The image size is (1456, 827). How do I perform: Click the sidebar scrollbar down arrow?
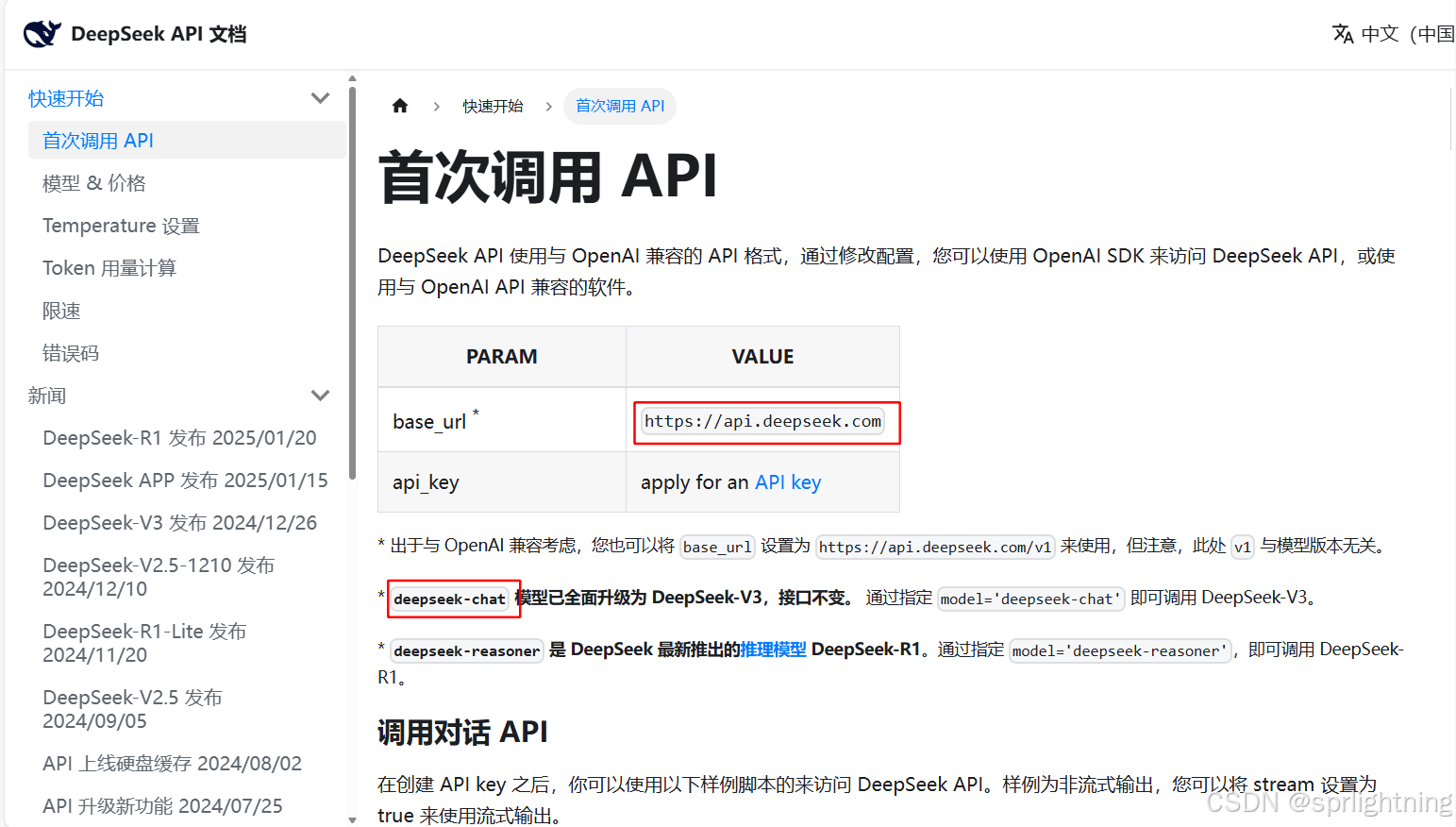(352, 819)
